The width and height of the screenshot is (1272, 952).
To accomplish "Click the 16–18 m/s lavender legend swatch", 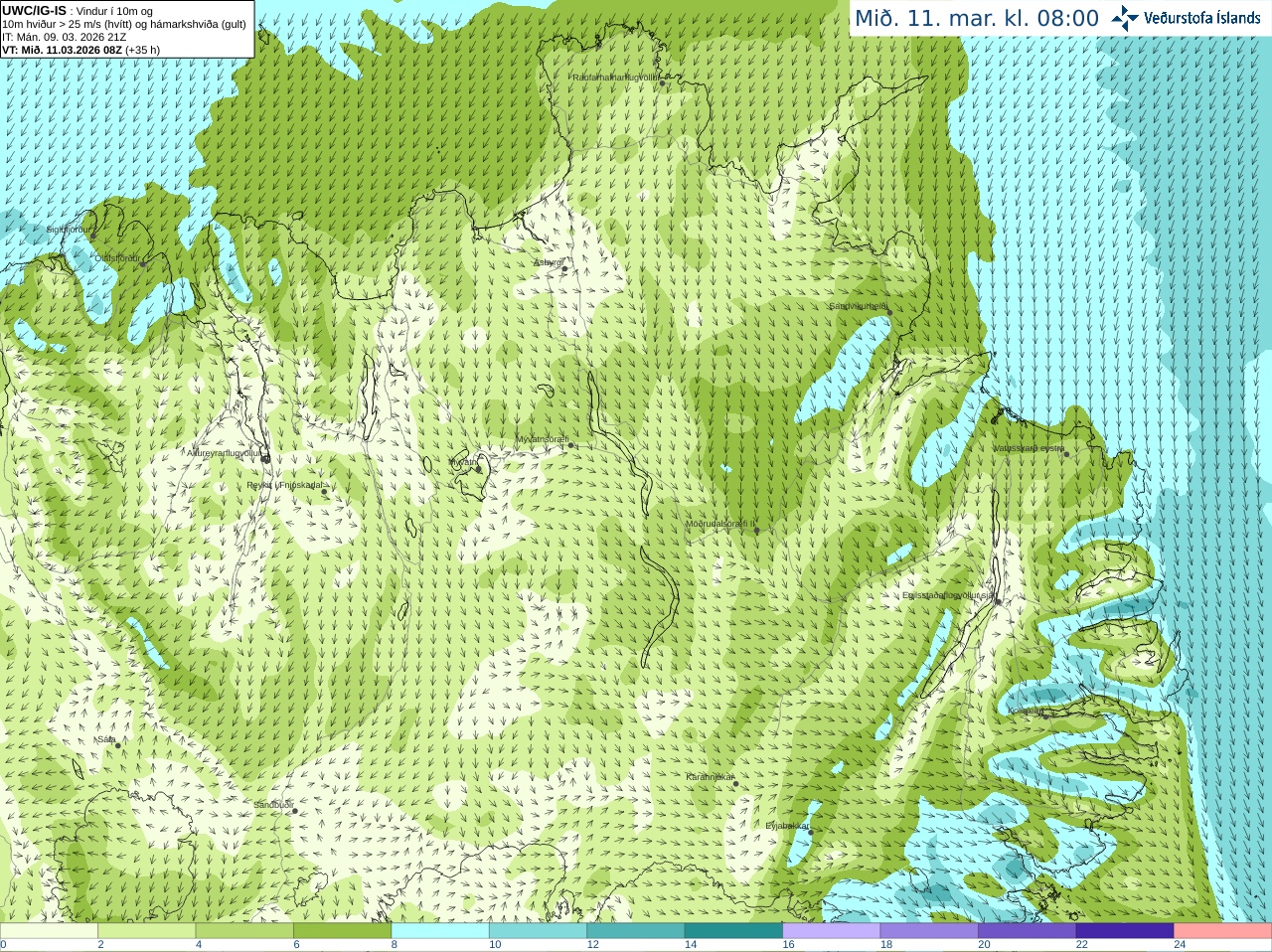I will pos(832,931).
